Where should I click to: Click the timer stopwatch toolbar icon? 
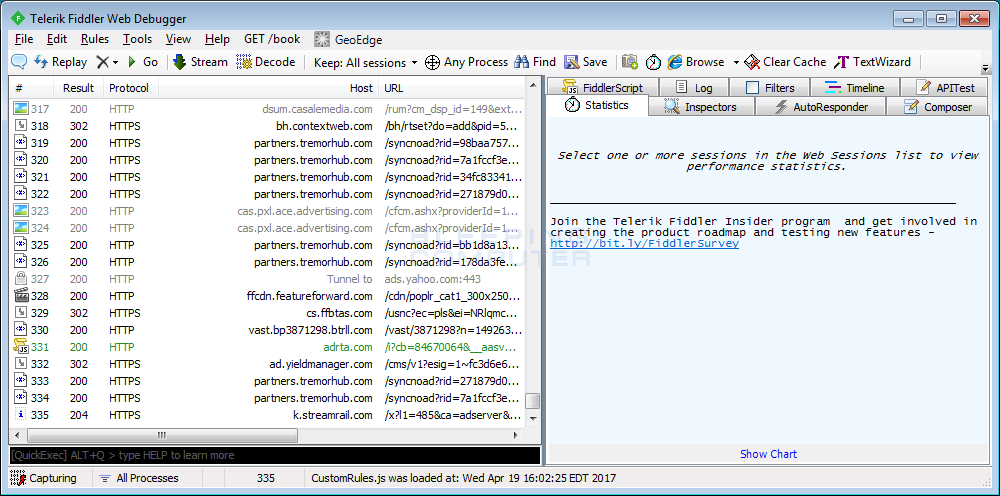click(x=653, y=62)
